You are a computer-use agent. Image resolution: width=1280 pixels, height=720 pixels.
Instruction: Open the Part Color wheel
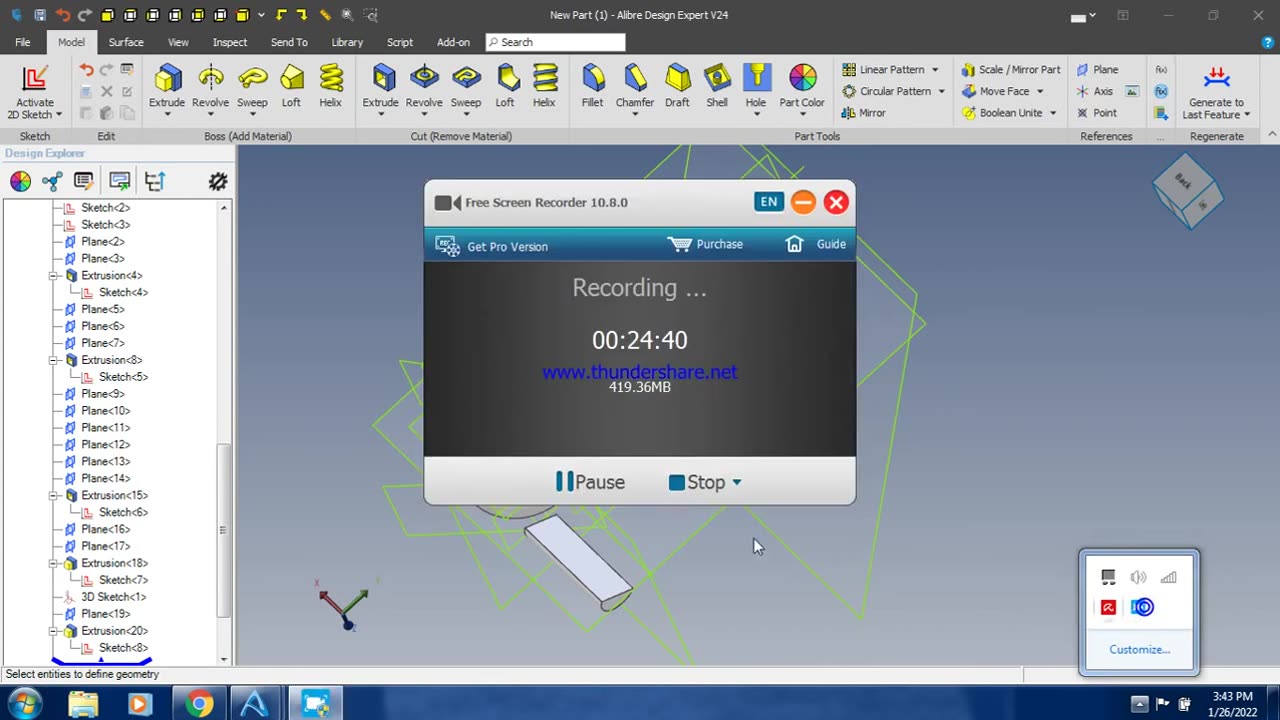(x=802, y=79)
